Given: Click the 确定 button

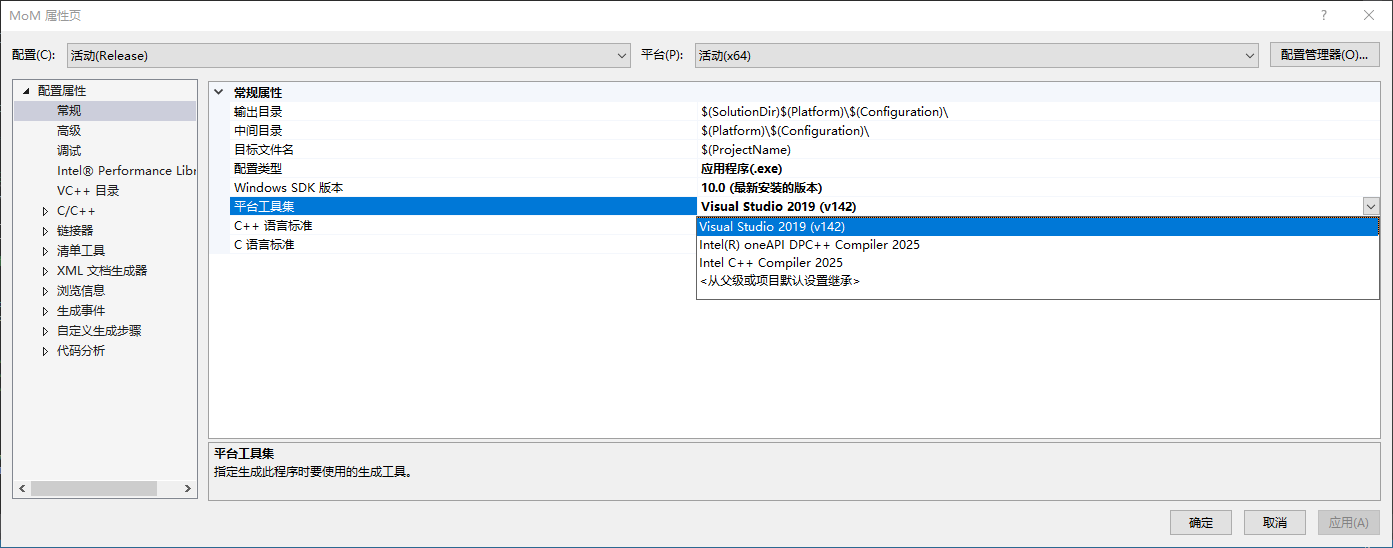Looking at the screenshot, I should click(x=1201, y=523).
